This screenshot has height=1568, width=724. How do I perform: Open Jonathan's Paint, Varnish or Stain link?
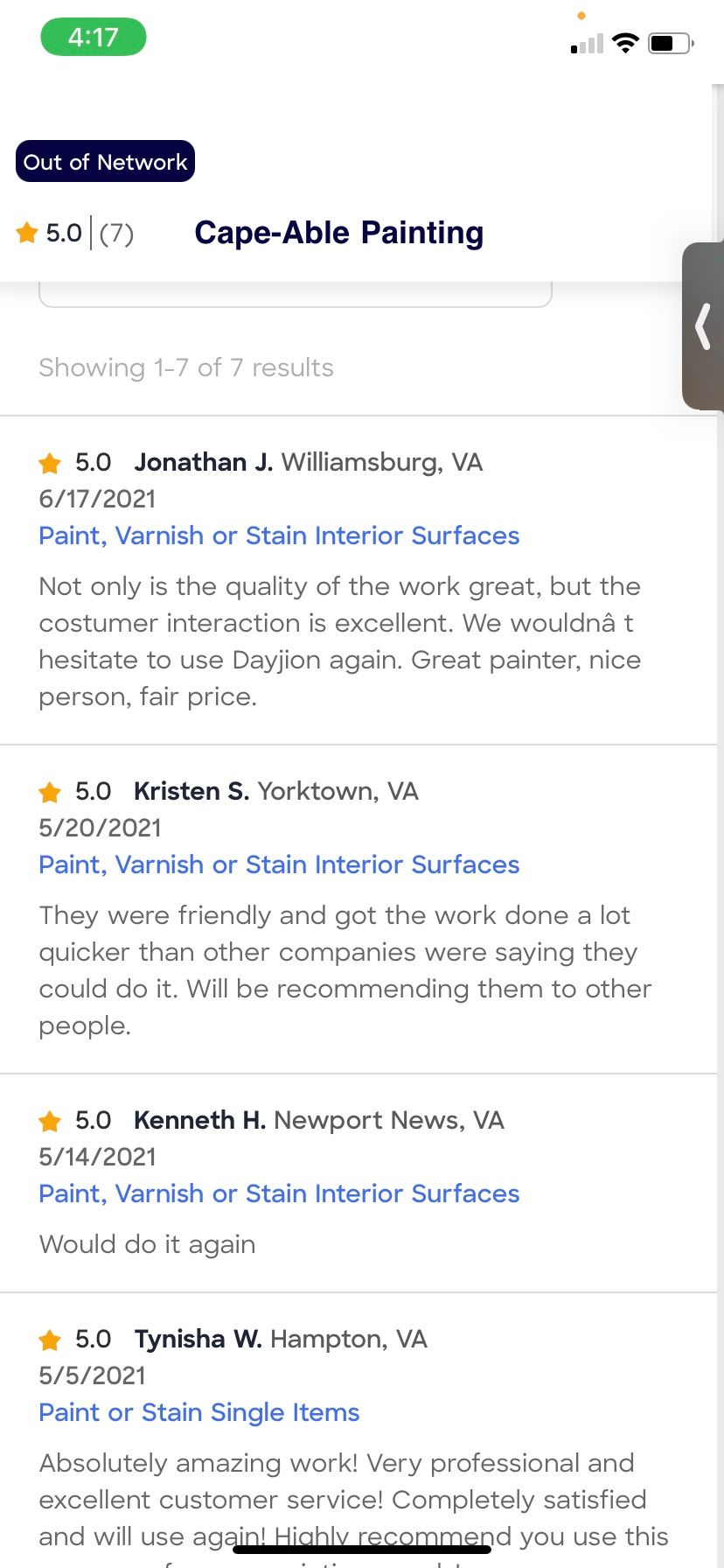pos(279,535)
